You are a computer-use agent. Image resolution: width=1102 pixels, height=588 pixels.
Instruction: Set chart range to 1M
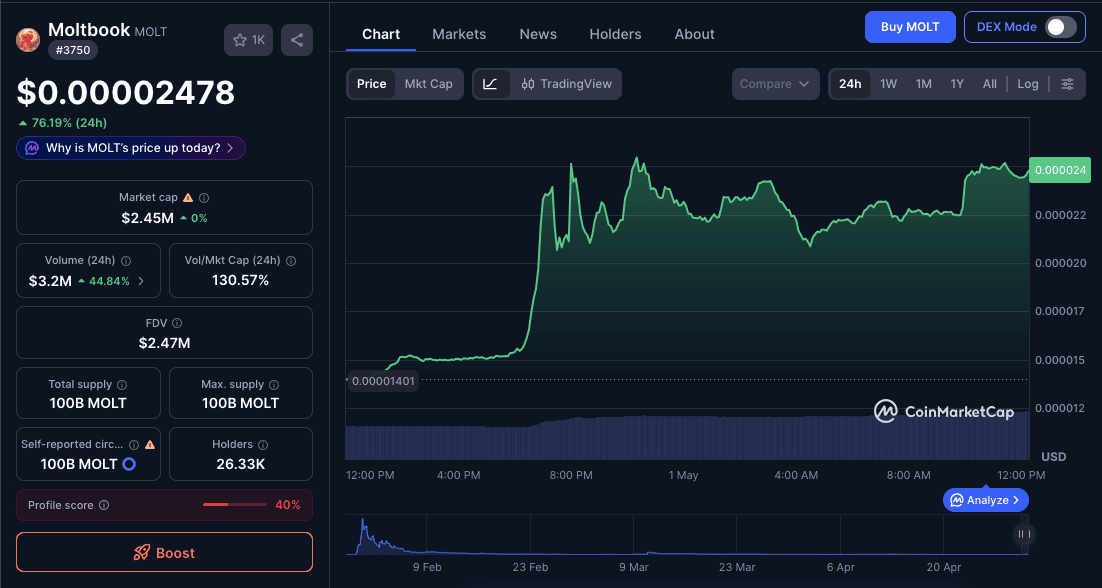(x=923, y=84)
